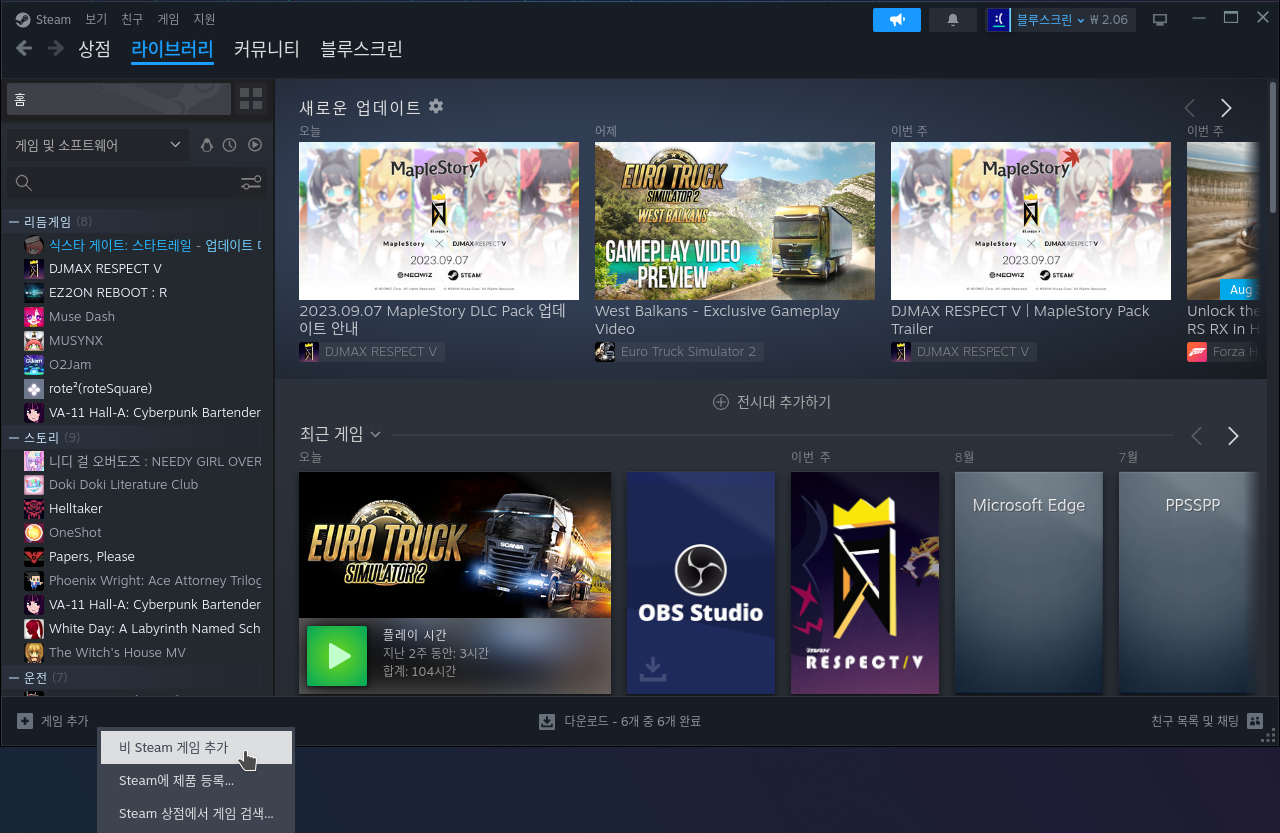Click the add game plus icon
Viewport: 1280px width, 833px height.
point(24,720)
